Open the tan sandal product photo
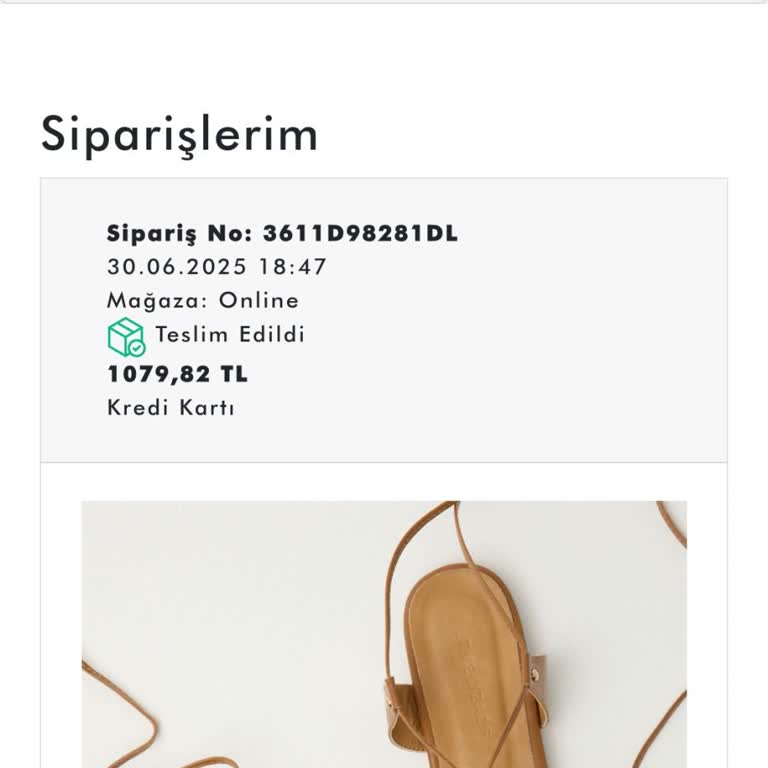 [384, 634]
